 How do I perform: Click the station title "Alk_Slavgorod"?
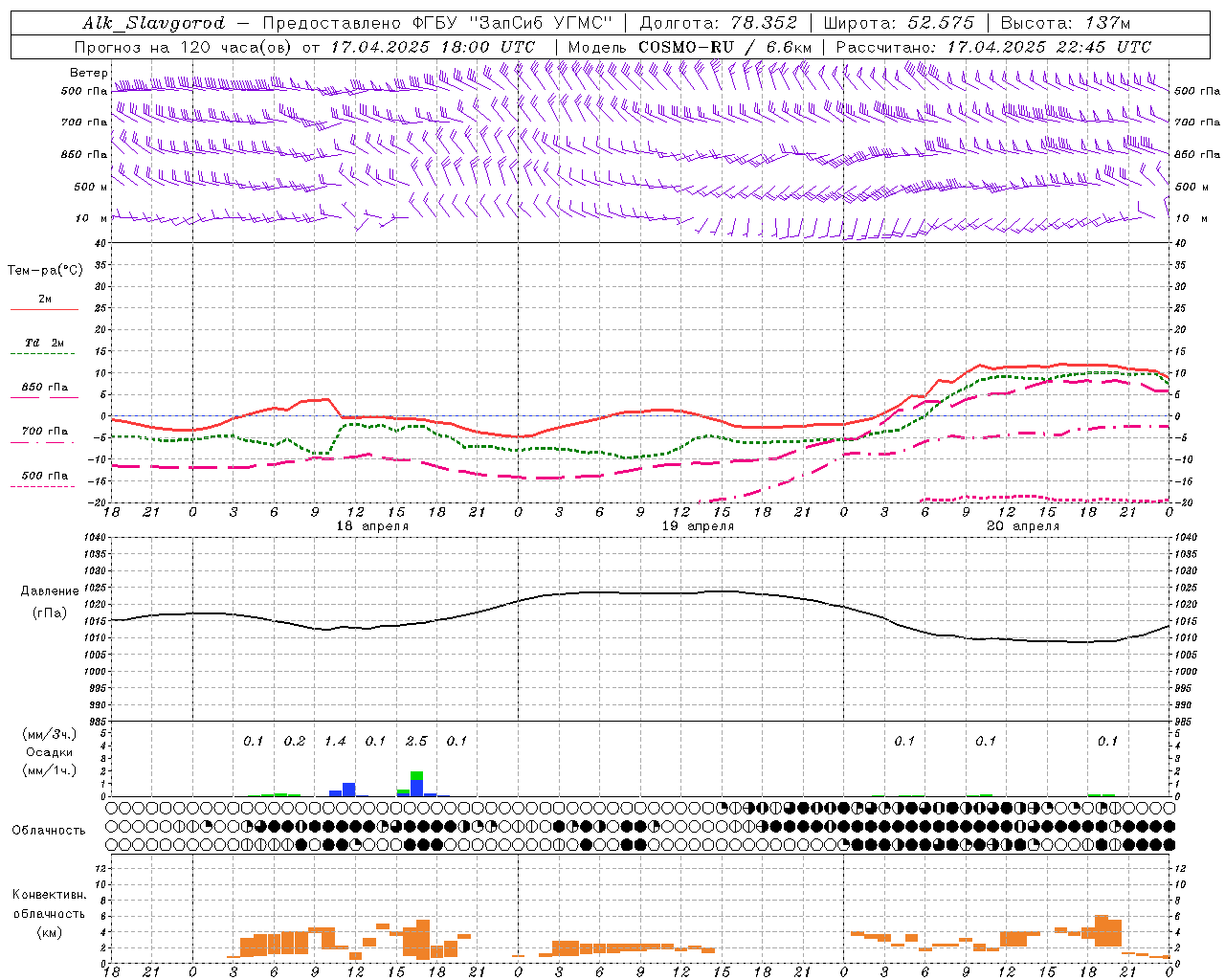(154, 23)
